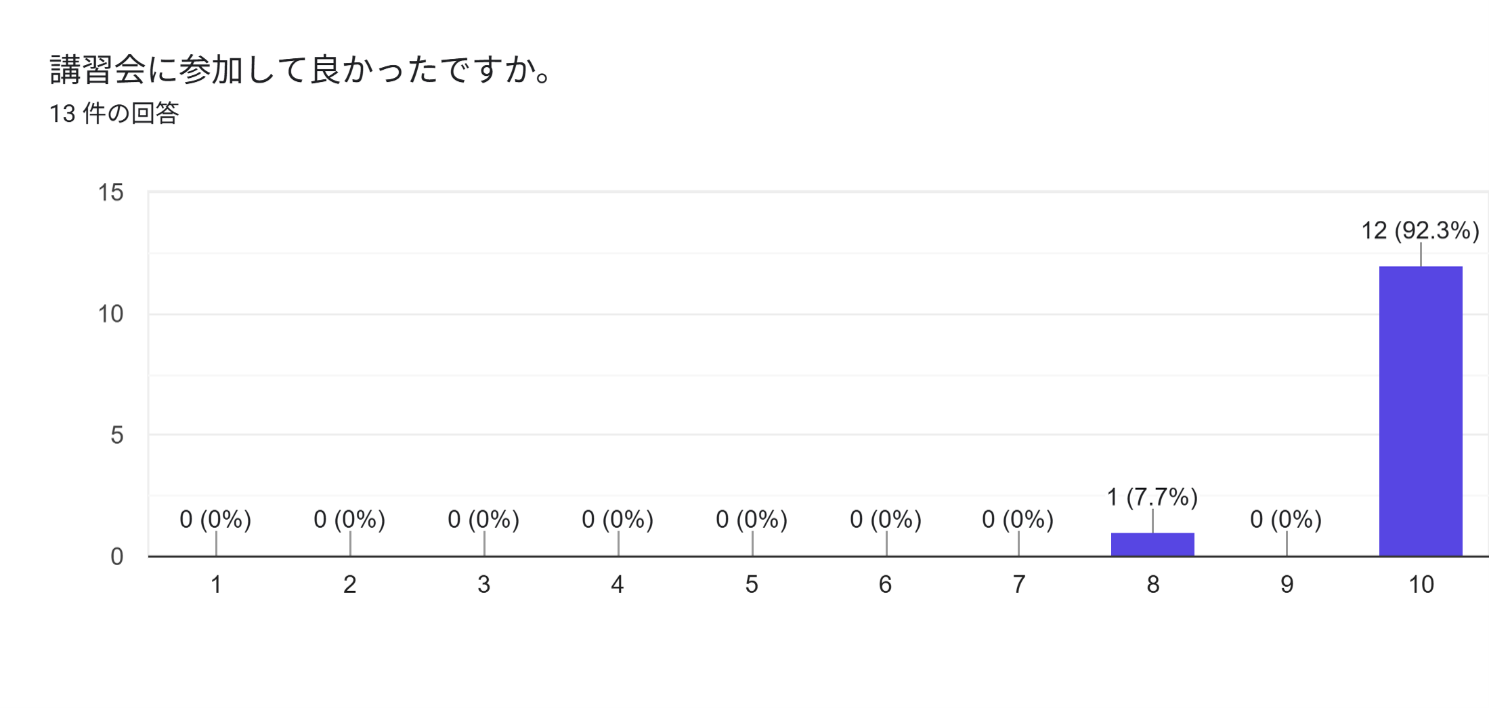Click the 0 (0%) label above rating 5

pos(751,520)
